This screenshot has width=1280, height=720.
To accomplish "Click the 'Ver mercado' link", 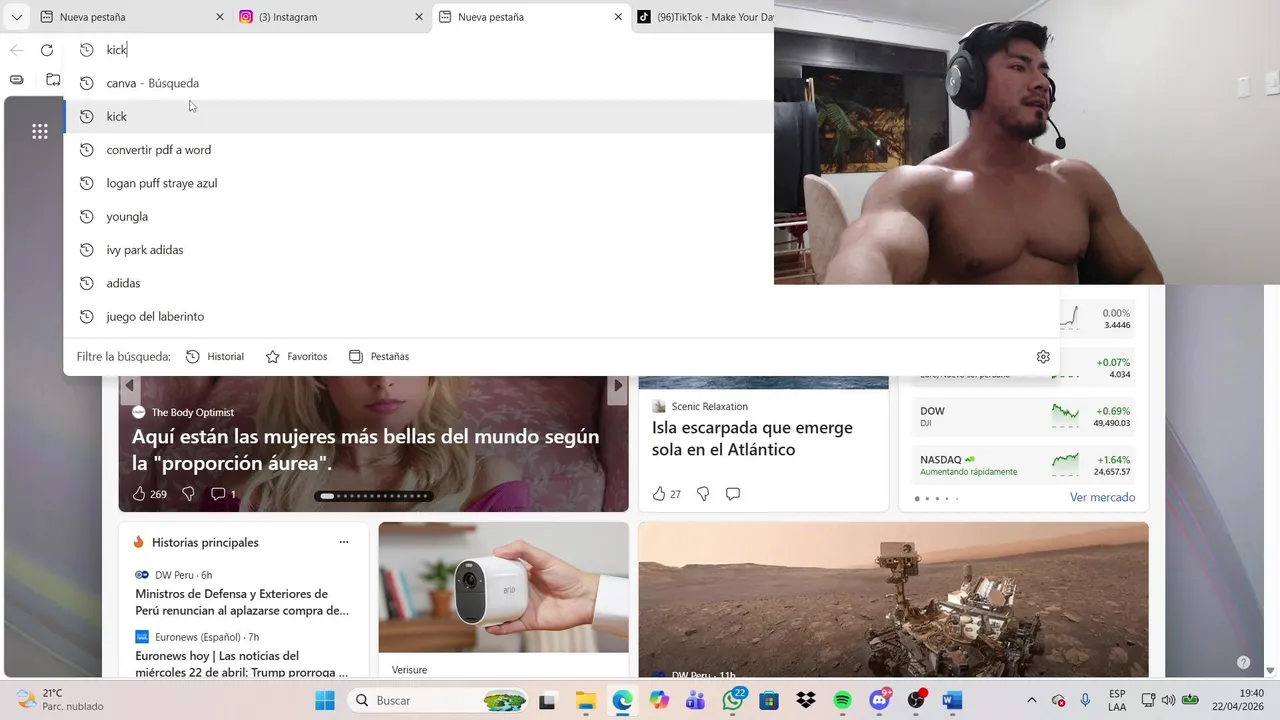I will pyautogui.click(x=1102, y=497).
